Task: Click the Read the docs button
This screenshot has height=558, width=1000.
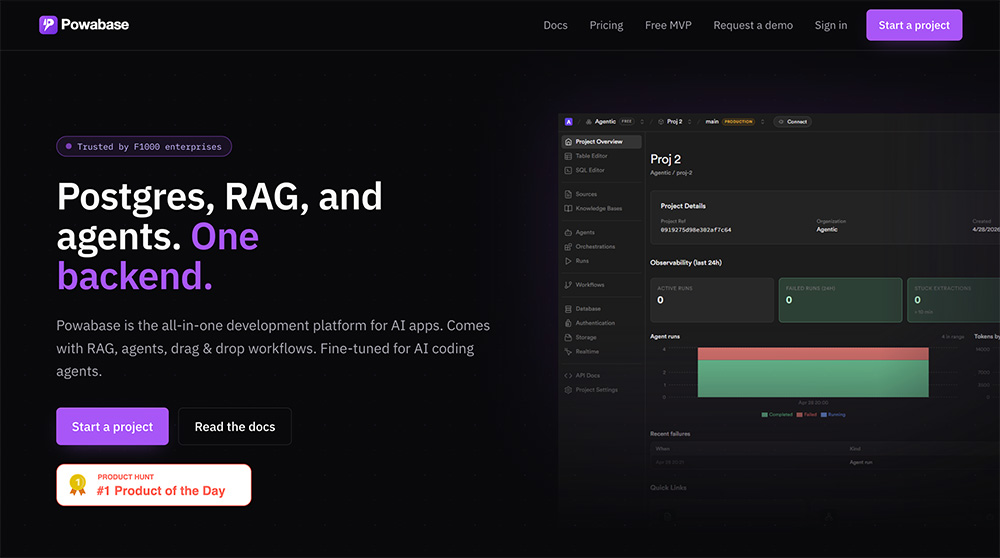Action: [235, 427]
